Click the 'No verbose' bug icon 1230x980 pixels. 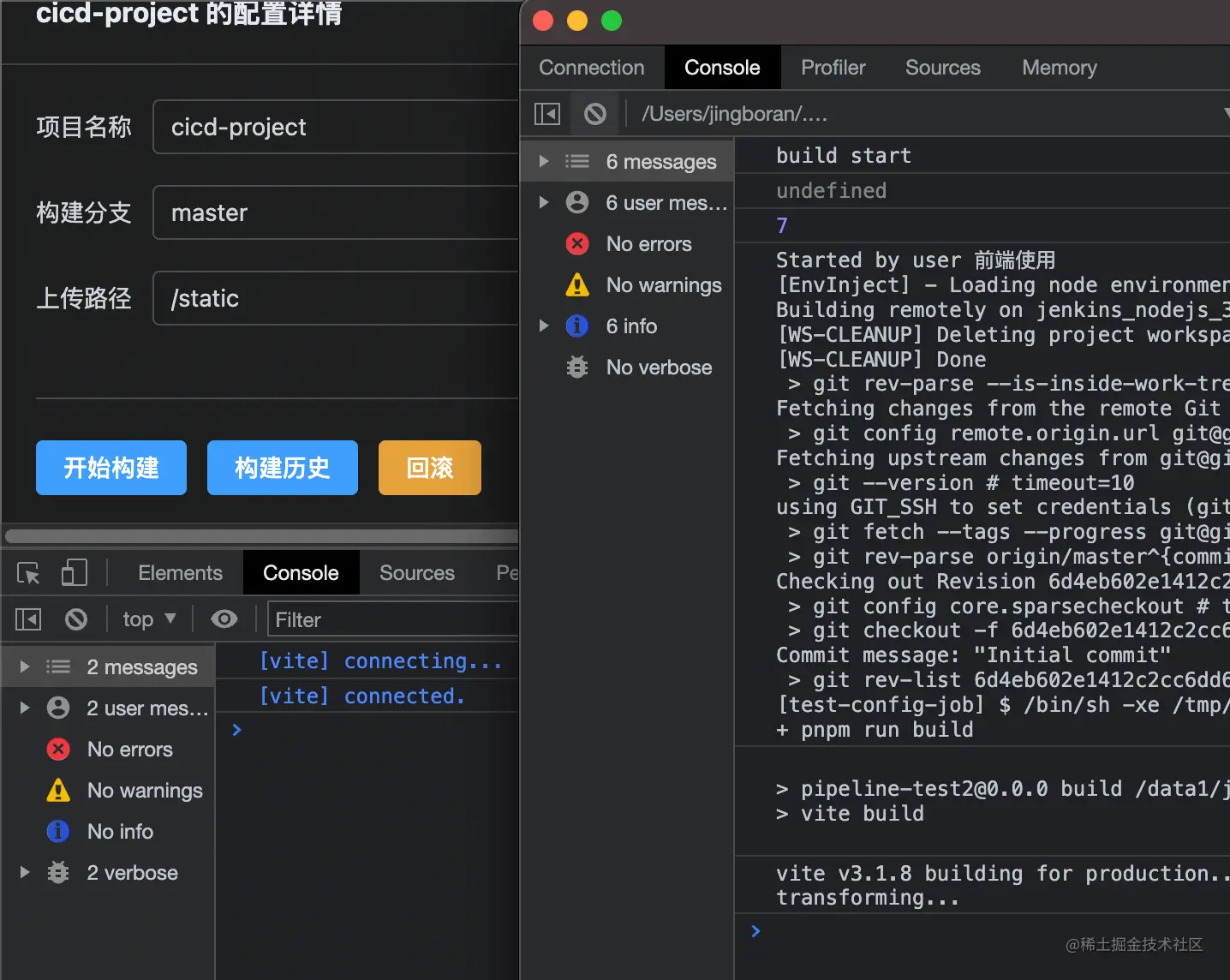pos(577,367)
